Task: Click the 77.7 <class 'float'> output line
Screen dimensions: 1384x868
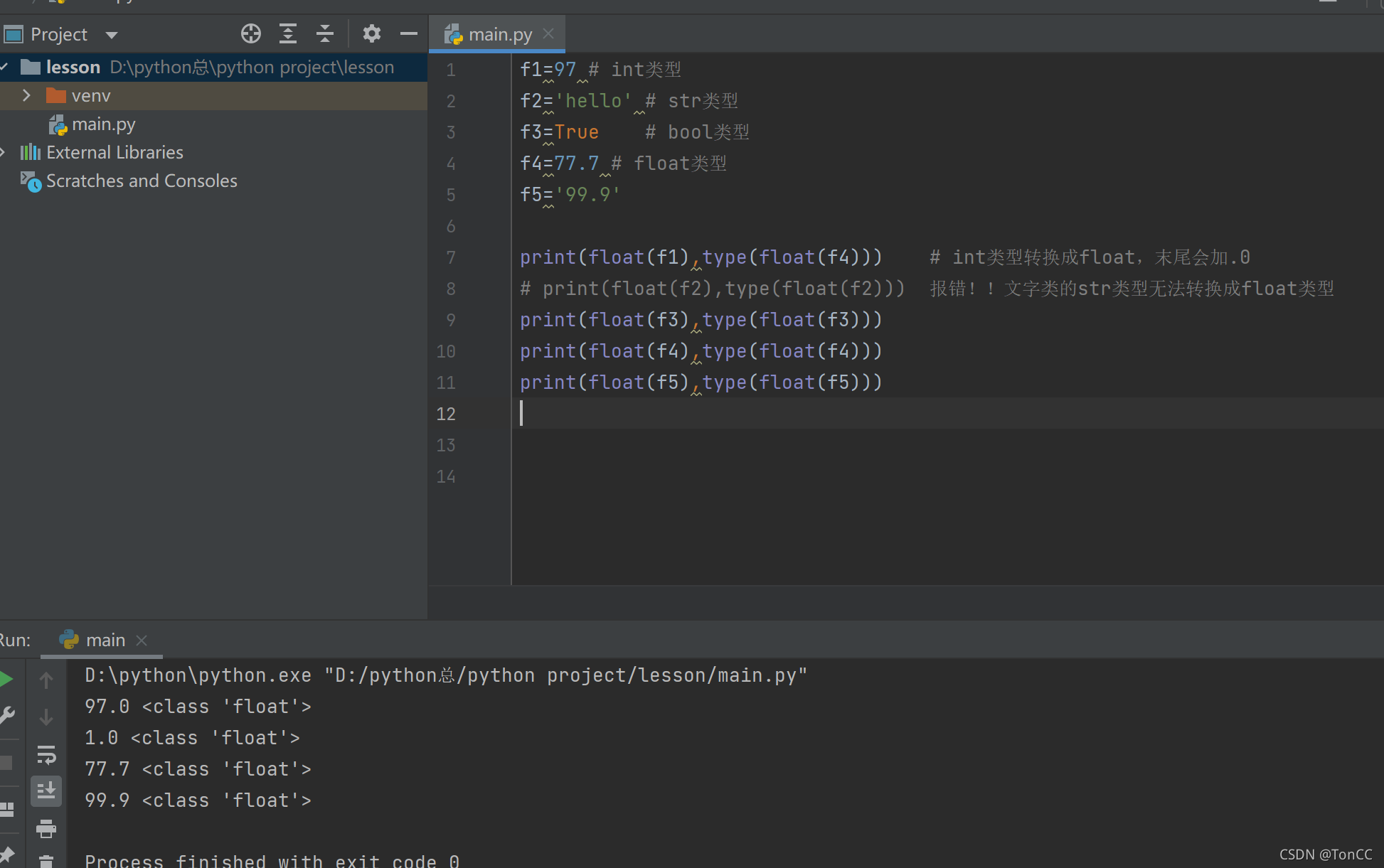Action: pyautogui.click(x=198, y=769)
